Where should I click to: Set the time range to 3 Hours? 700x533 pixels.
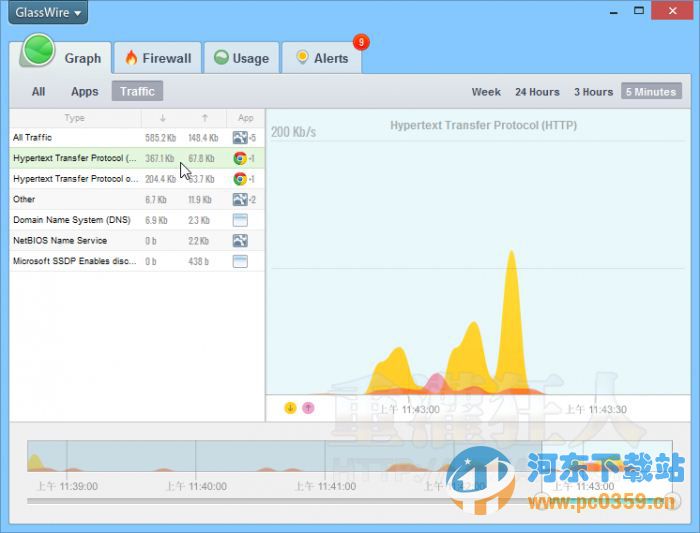pos(593,92)
